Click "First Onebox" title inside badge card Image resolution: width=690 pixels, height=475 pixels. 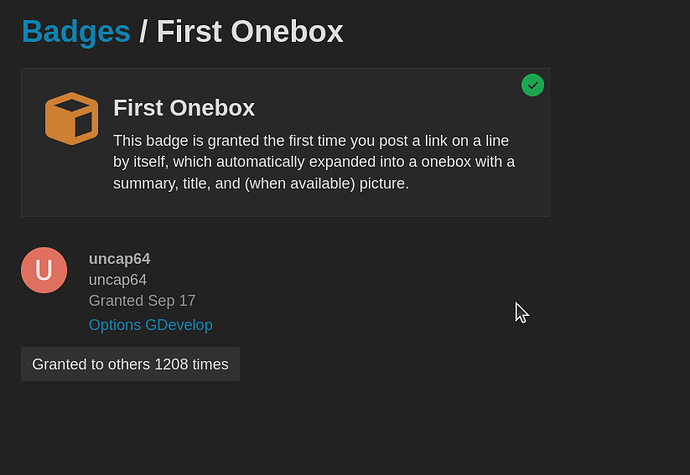pos(184,107)
